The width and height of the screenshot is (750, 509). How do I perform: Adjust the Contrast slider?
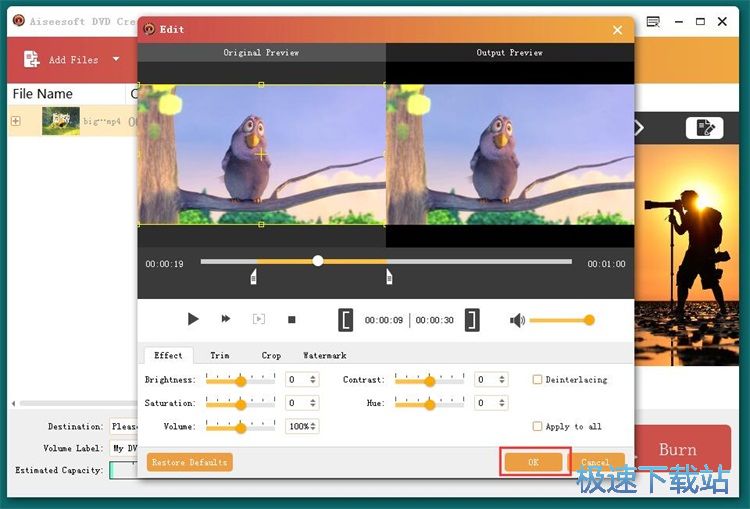coord(430,380)
